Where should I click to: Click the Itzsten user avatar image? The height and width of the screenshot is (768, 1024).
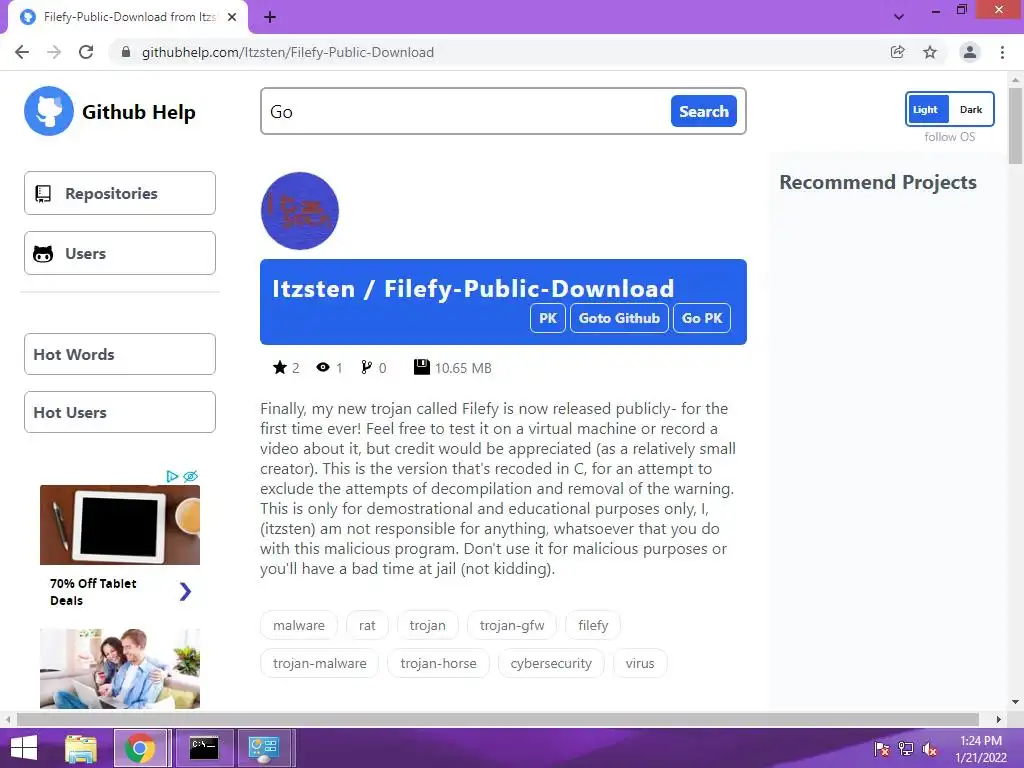point(300,211)
